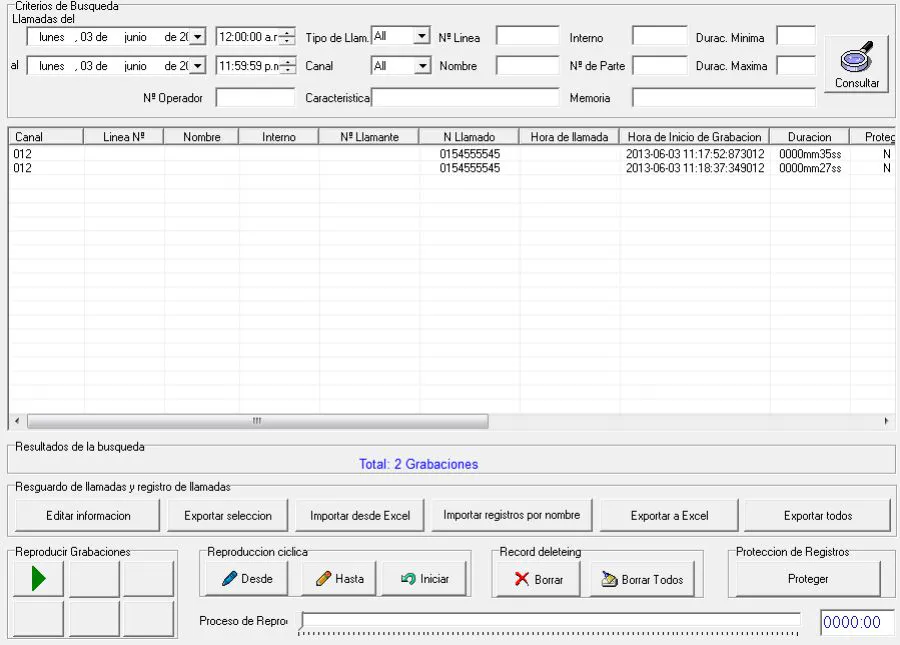Image resolution: width=900 pixels, height=645 pixels.
Task: Increase the start time spinner value
Action: coord(287,33)
